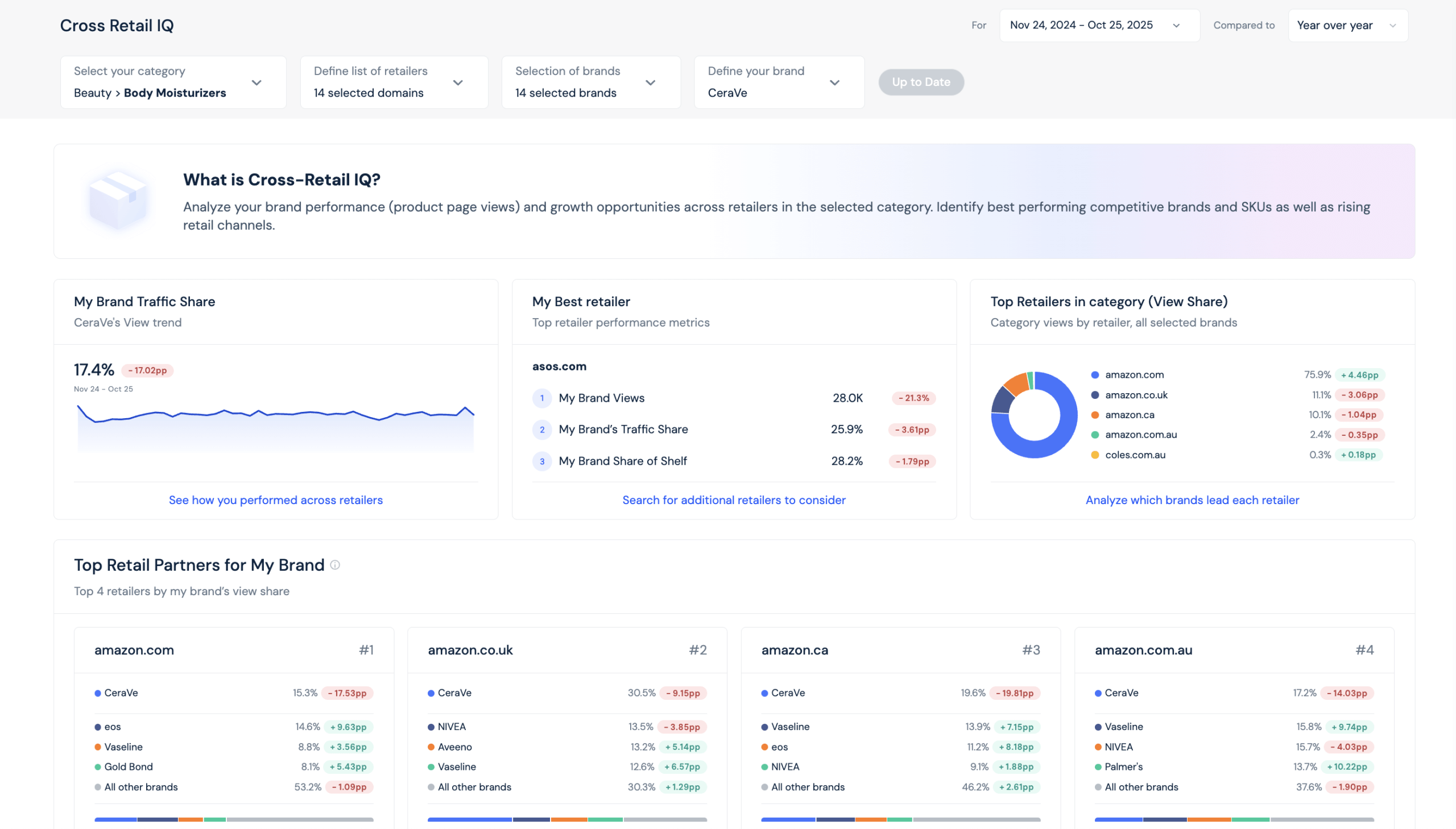Click See how you performed across retailers
1456x829 pixels.
[276, 500]
